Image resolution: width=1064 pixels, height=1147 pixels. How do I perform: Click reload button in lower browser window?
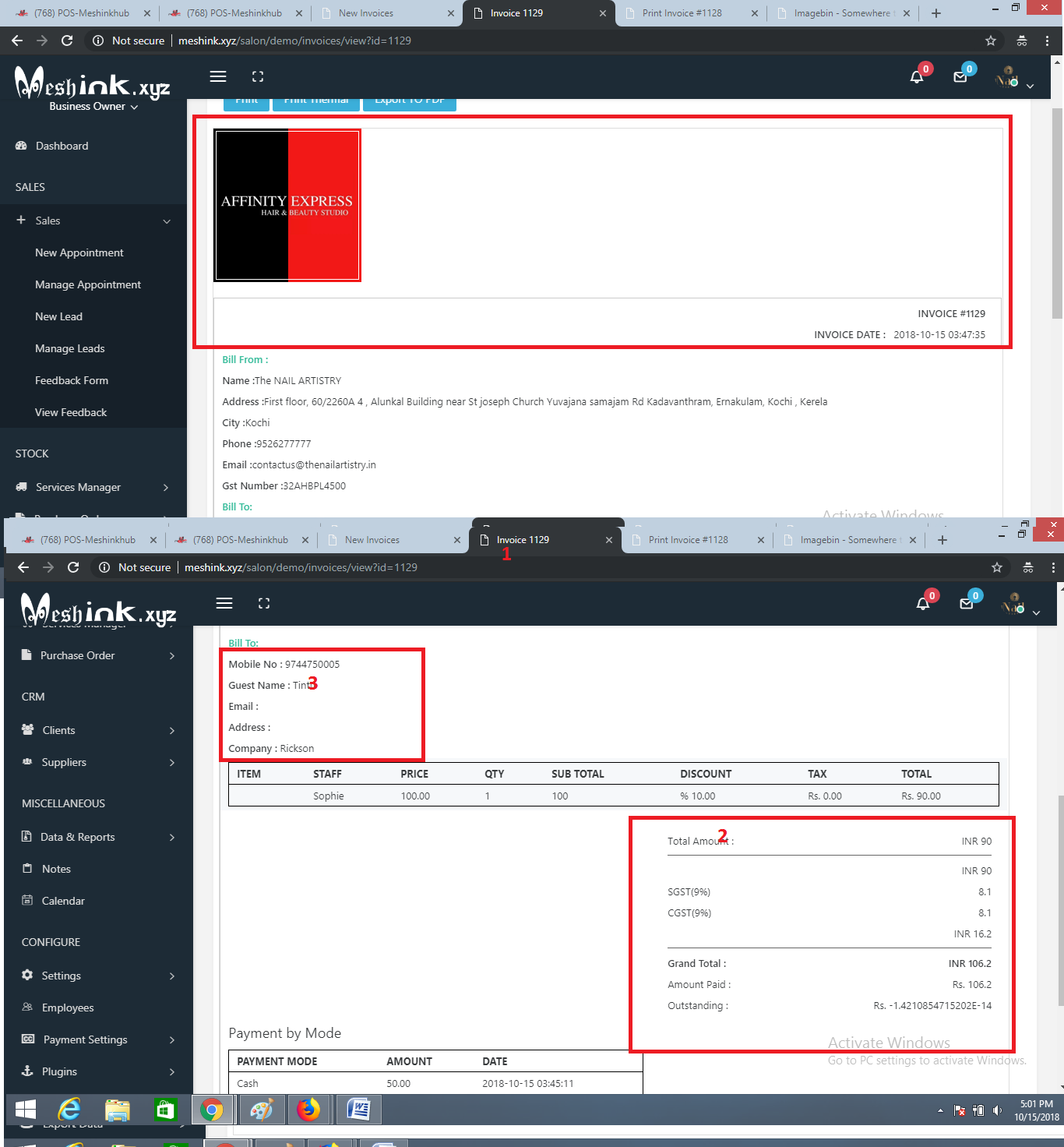pos(73,567)
